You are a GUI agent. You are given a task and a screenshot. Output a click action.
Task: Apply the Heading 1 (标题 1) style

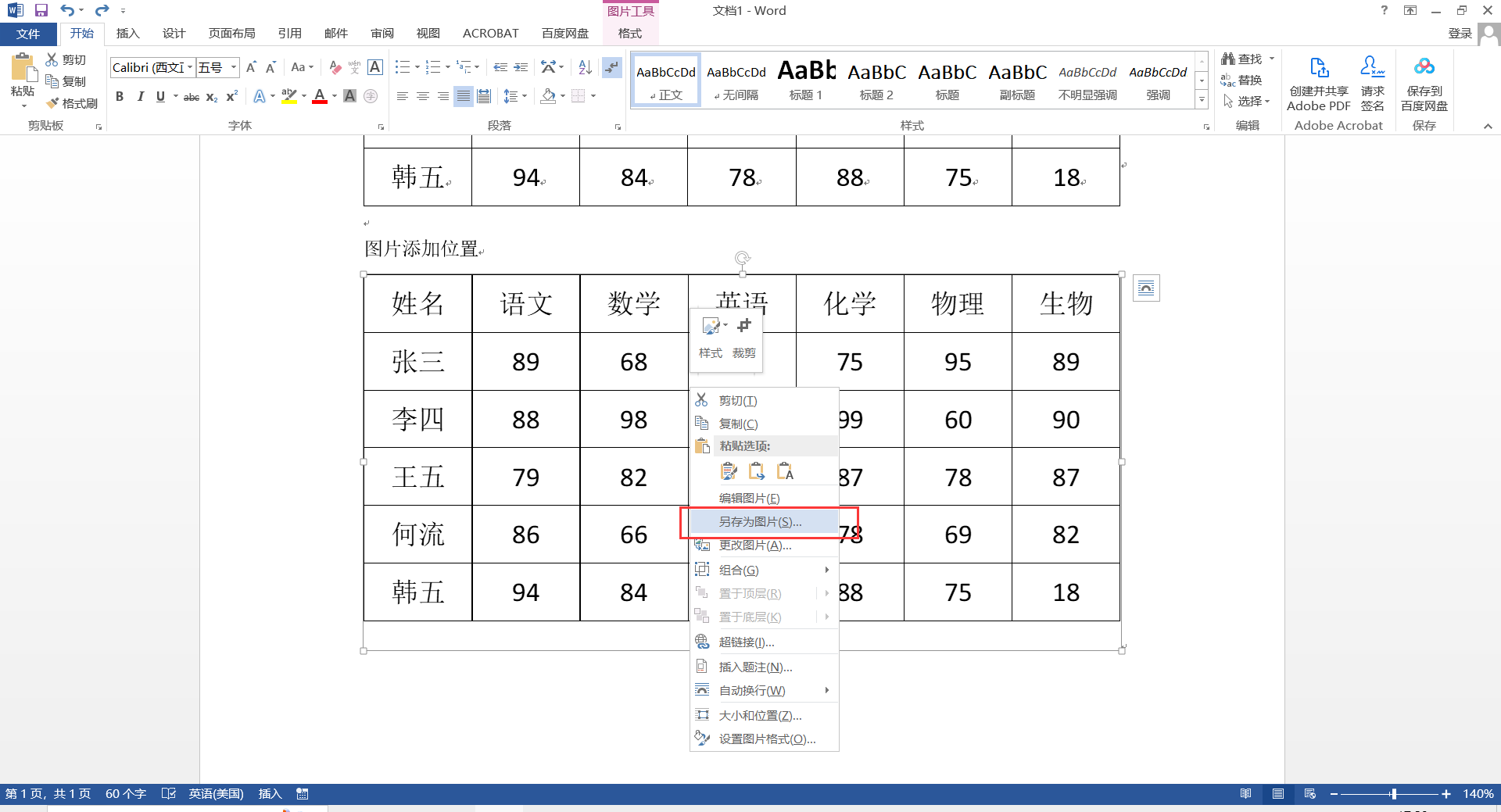pyautogui.click(x=806, y=80)
